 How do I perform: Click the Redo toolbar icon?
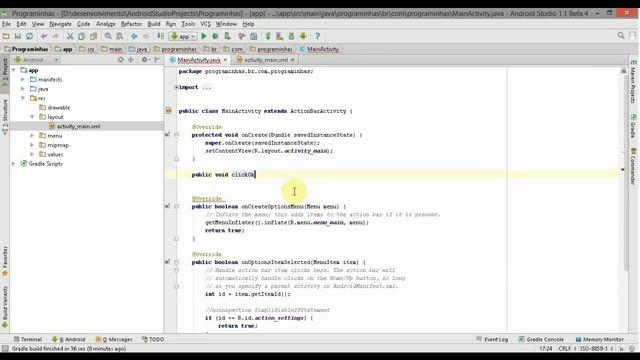coord(56,36)
